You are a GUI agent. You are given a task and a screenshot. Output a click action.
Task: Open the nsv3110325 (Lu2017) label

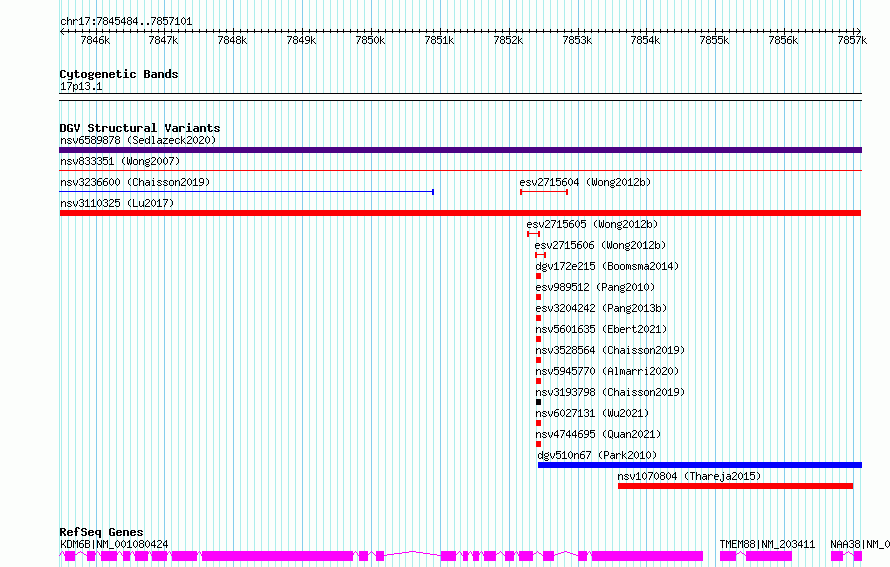pyautogui.click(x=117, y=203)
